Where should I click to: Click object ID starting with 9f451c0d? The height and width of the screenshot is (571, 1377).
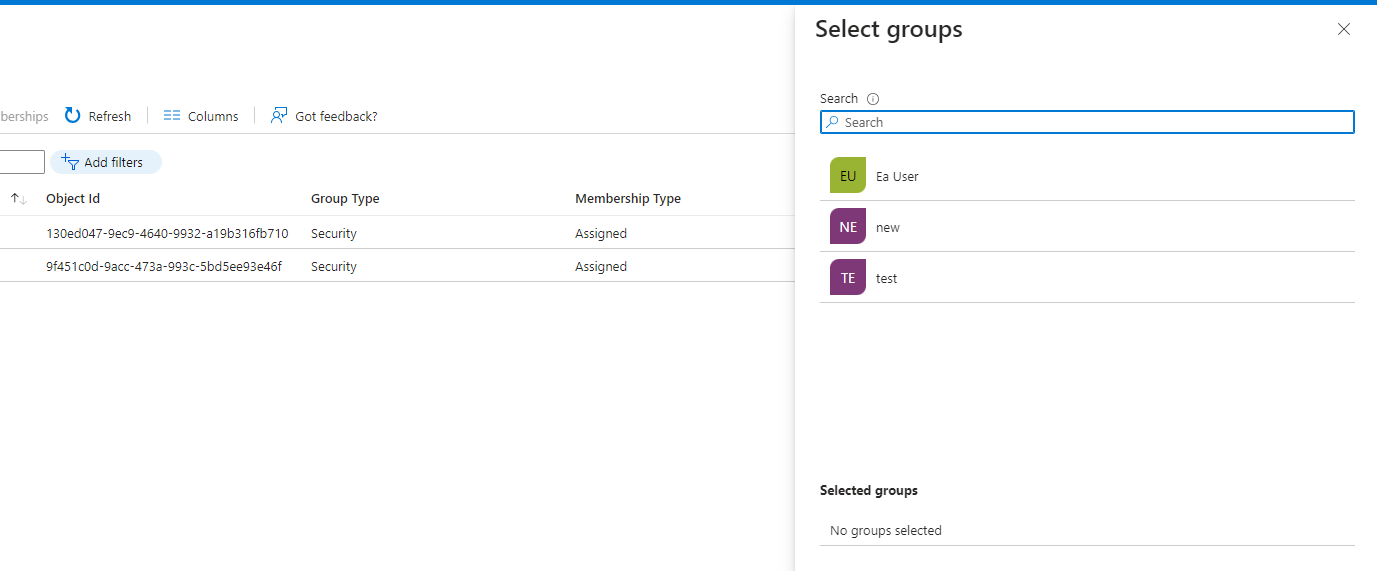point(164,267)
